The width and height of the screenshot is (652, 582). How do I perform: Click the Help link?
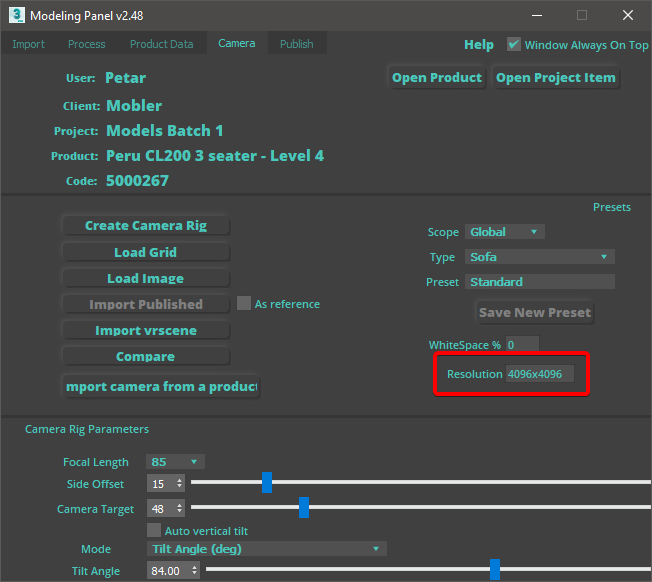point(478,45)
